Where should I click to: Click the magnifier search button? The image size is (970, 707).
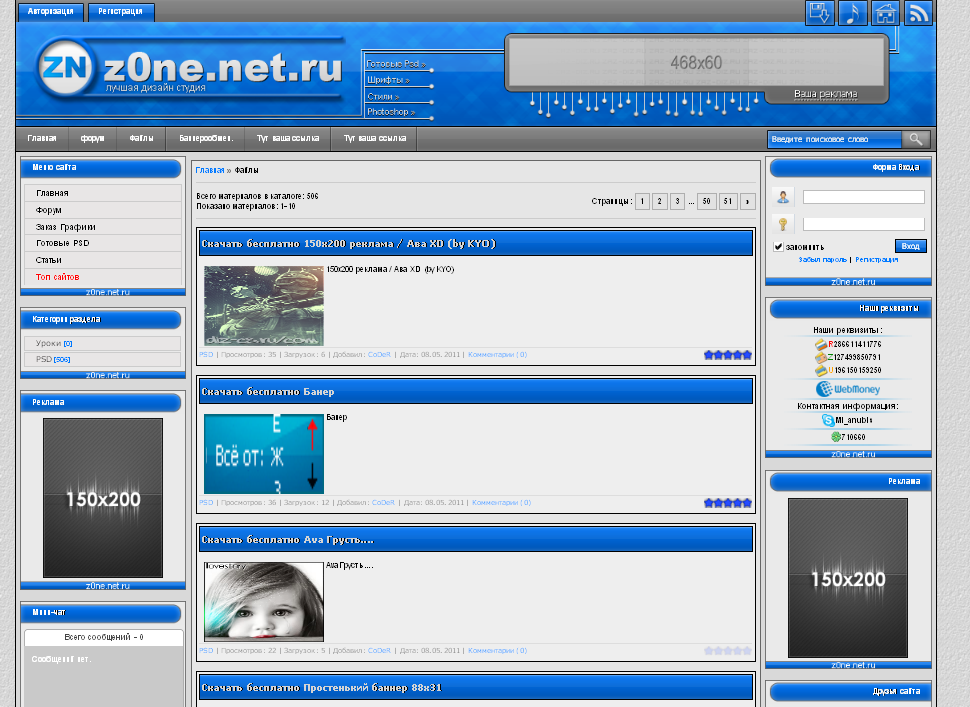click(915, 139)
